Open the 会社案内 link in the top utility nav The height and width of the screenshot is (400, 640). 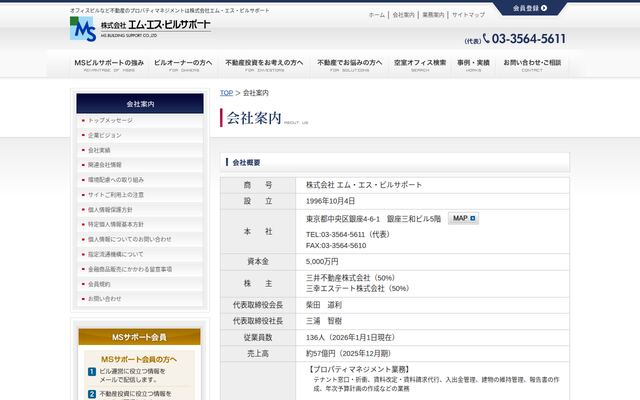(403, 15)
